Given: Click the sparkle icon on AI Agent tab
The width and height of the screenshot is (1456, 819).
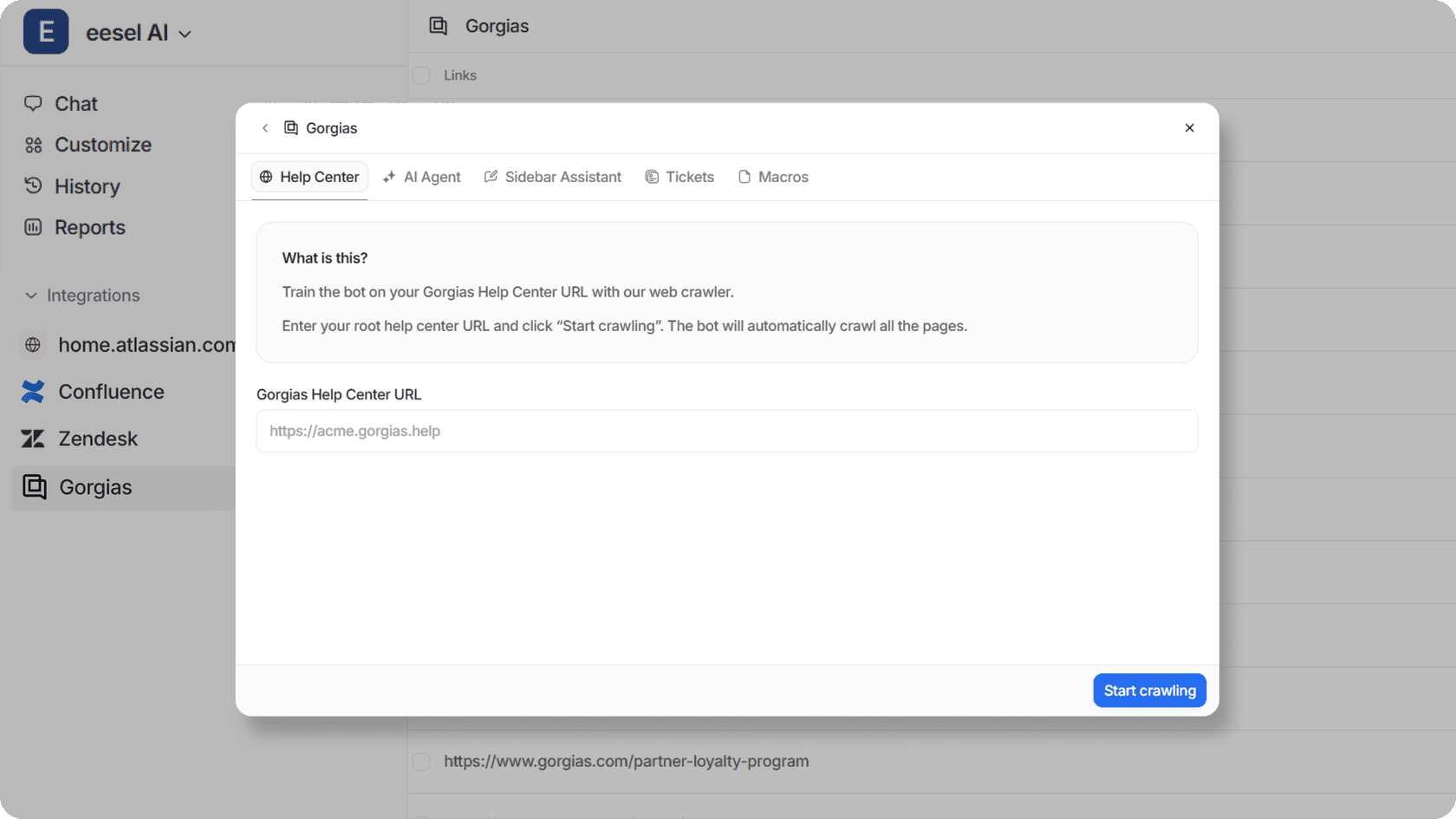Looking at the screenshot, I should pos(389,177).
